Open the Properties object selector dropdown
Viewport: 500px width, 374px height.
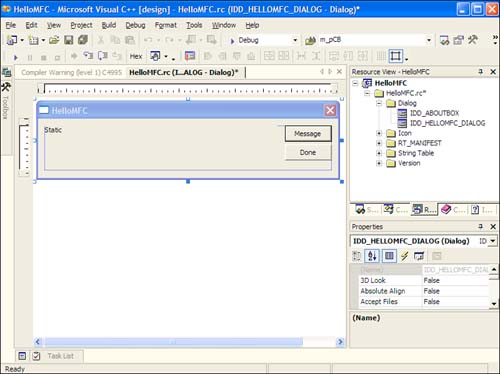click(x=493, y=241)
